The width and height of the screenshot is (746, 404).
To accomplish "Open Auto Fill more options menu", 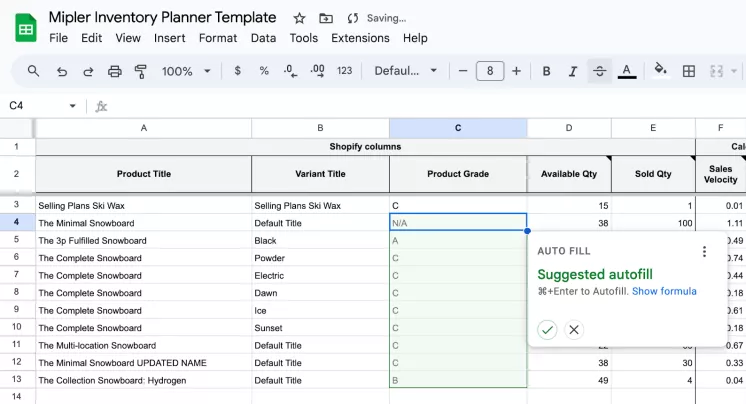I will [x=705, y=251].
